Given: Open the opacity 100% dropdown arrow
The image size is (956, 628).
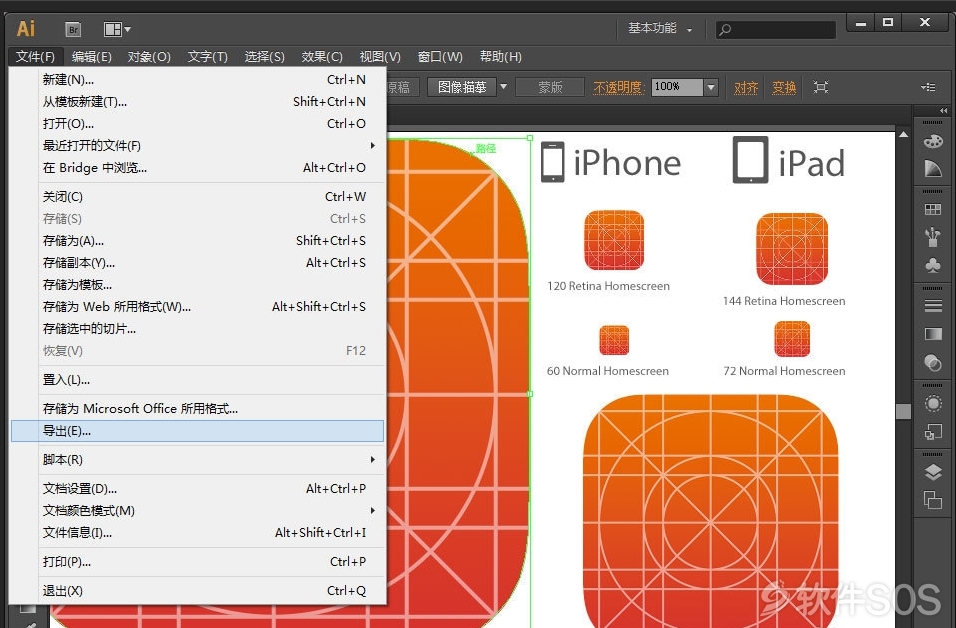Looking at the screenshot, I should click(711, 87).
